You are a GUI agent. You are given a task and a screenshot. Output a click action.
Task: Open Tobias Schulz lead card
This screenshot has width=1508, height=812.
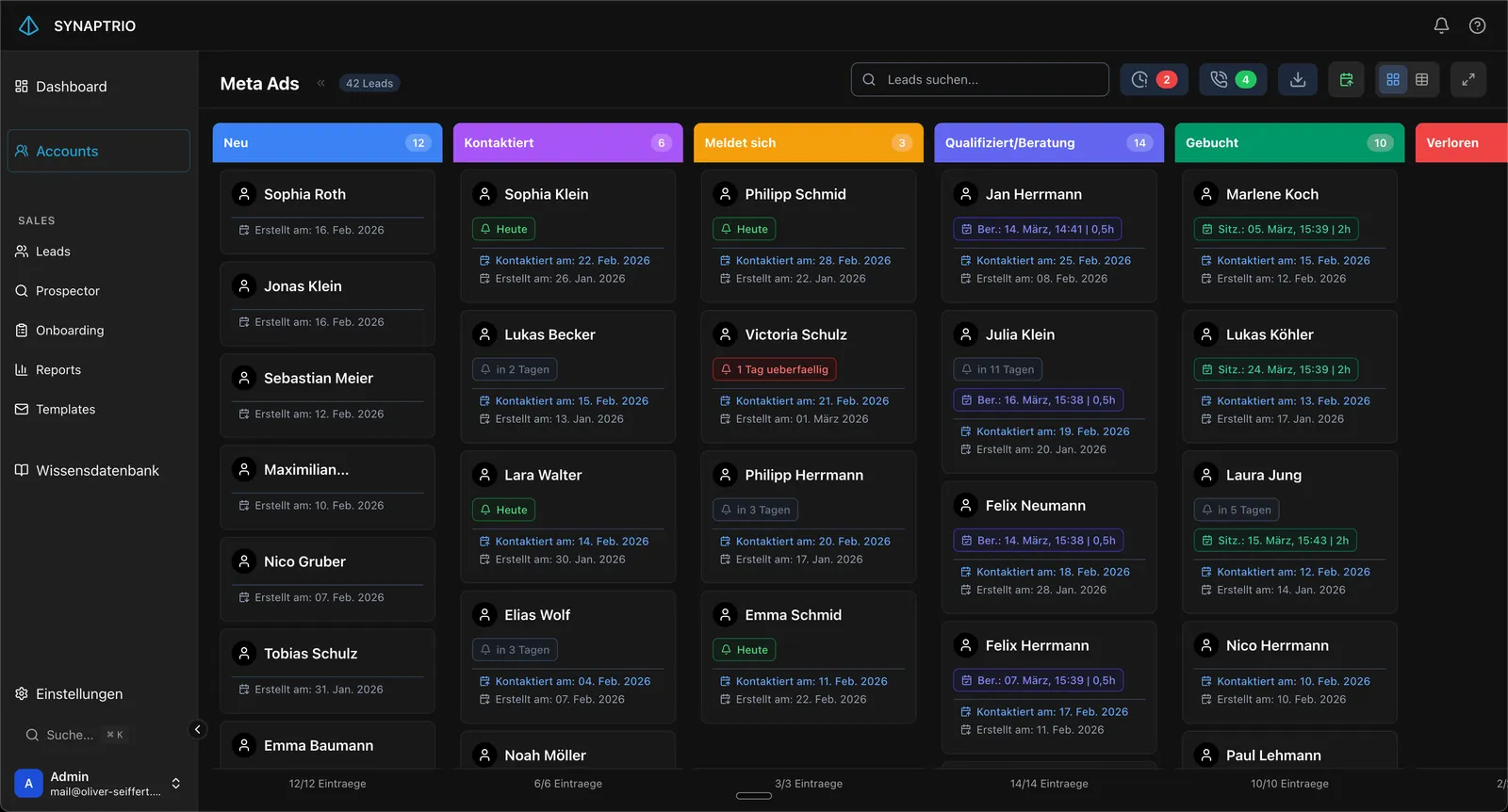327,671
